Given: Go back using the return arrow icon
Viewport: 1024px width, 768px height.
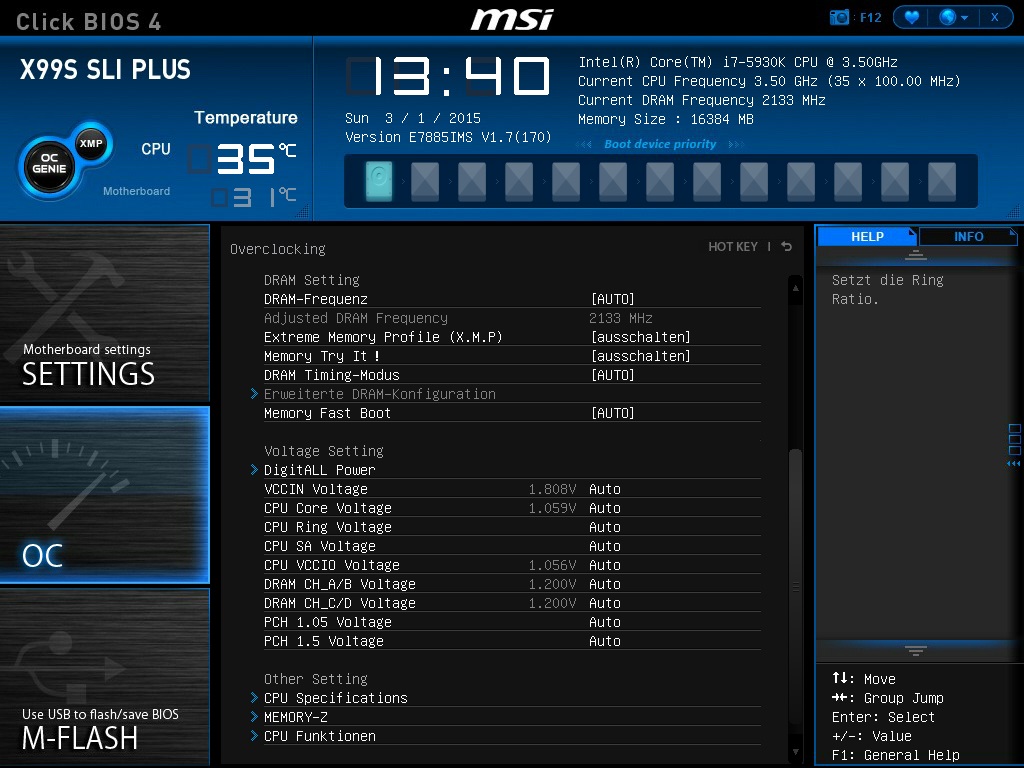Looking at the screenshot, I should click(x=786, y=246).
